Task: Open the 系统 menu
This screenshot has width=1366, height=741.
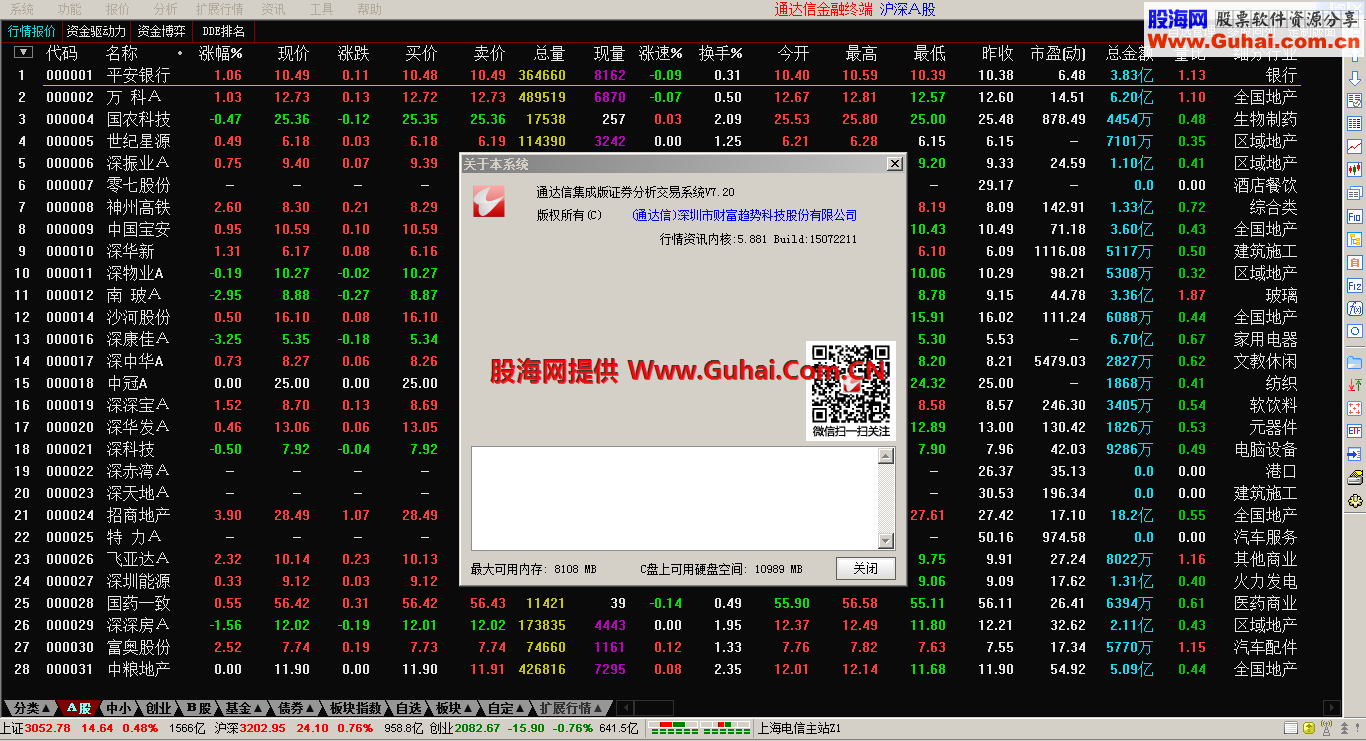Action: (x=22, y=9)
